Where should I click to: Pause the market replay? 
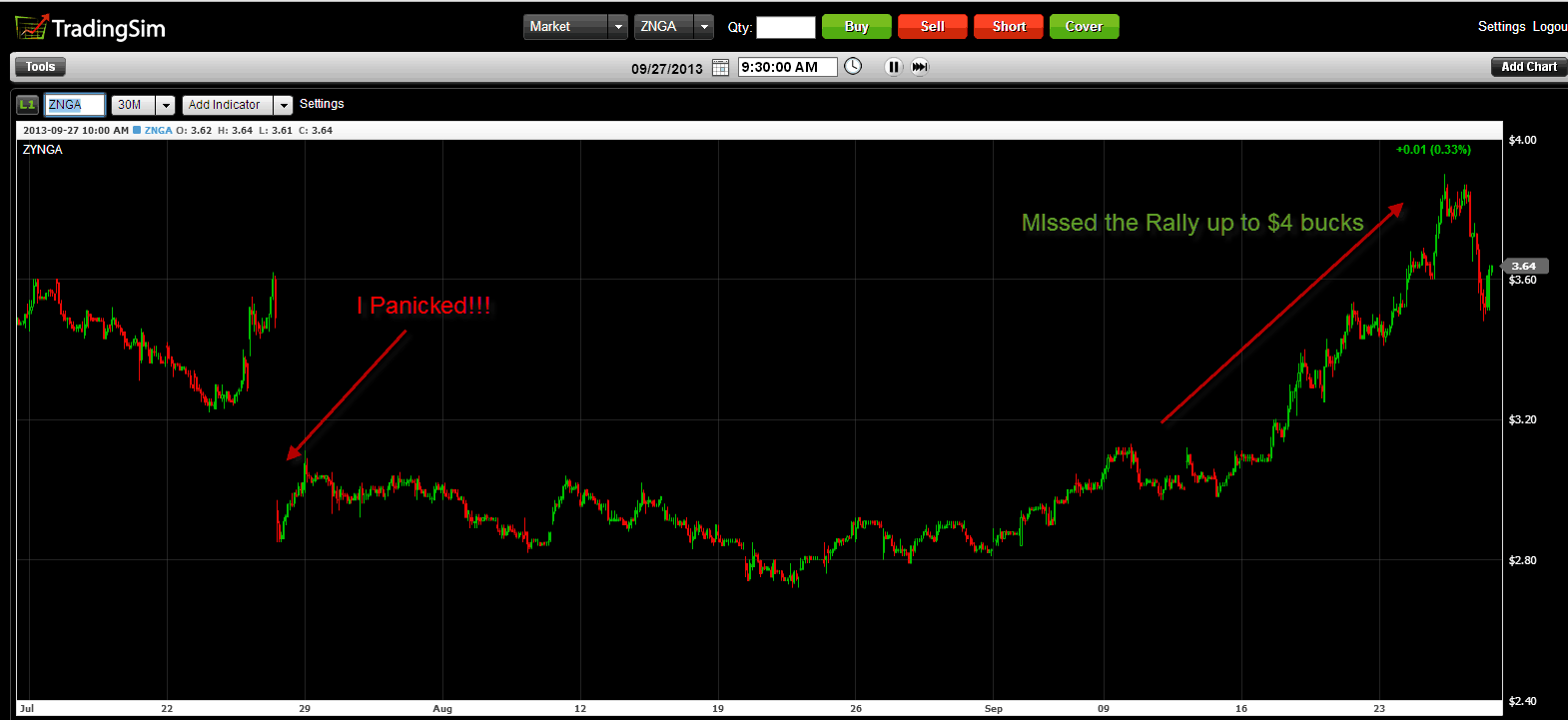[893, 67]
